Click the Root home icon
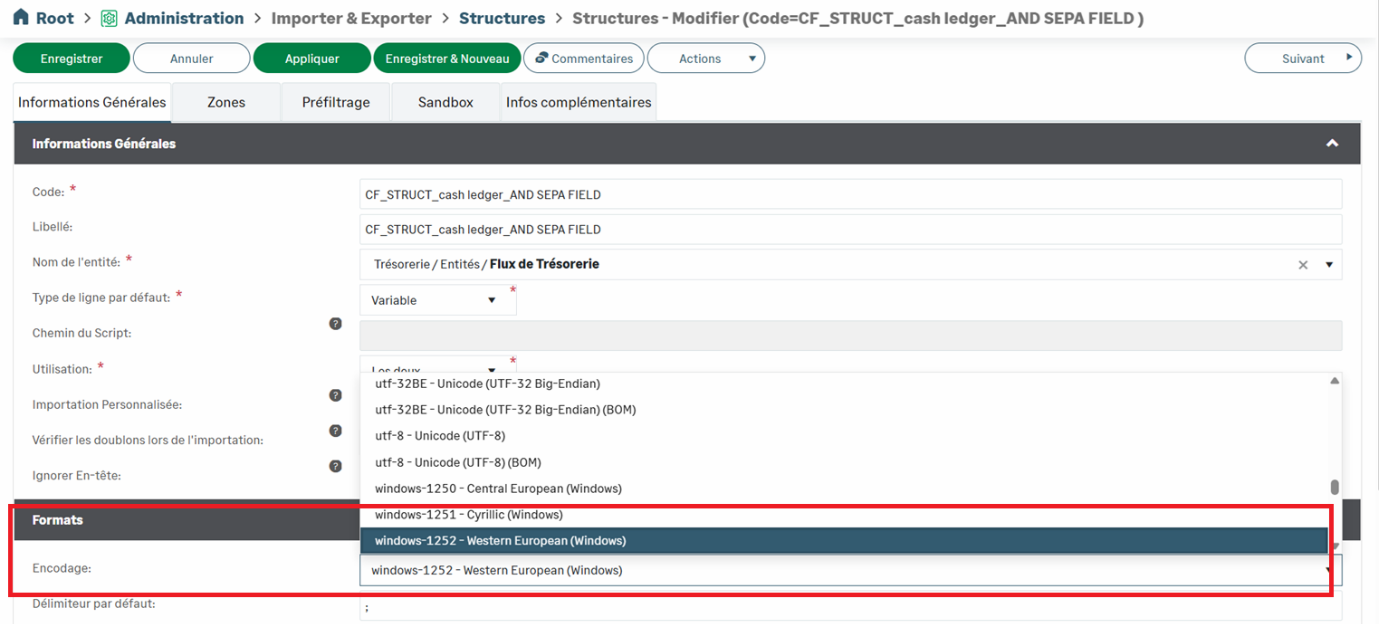Viewport: 1379px width, 624px height. (x=21, y=18)
